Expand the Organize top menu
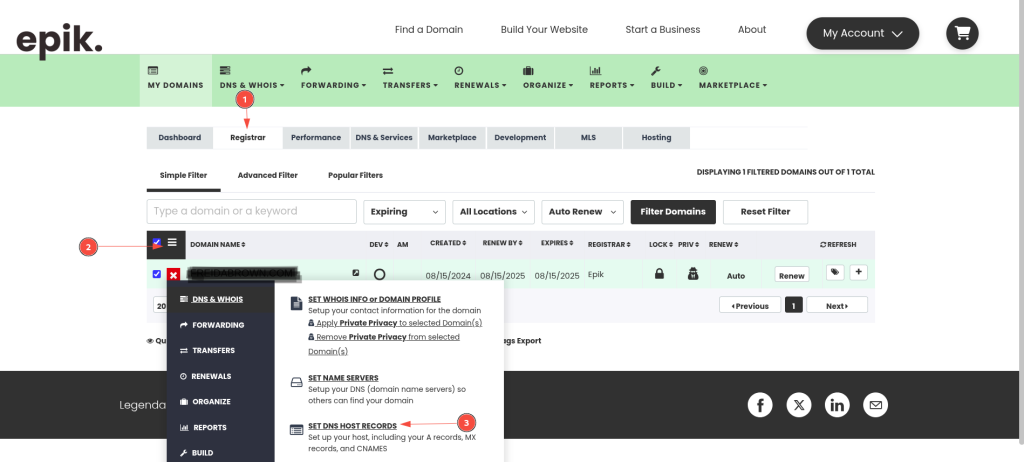Screen dimensions: 1024x462 coord(548,79)
